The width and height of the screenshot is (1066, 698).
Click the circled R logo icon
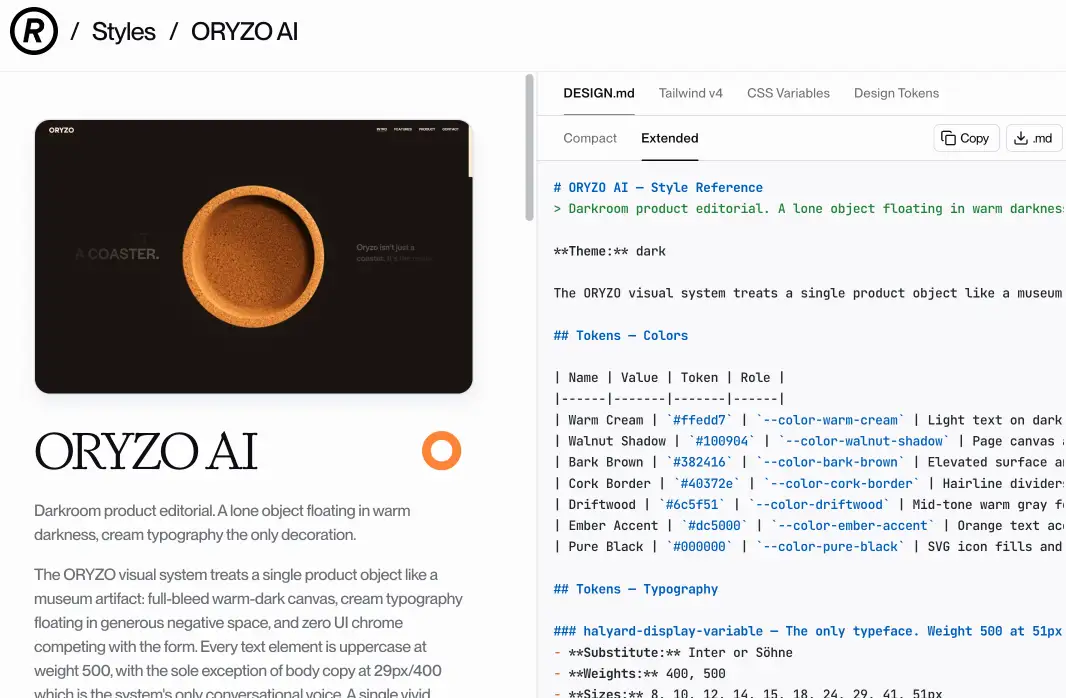(33, 31)
